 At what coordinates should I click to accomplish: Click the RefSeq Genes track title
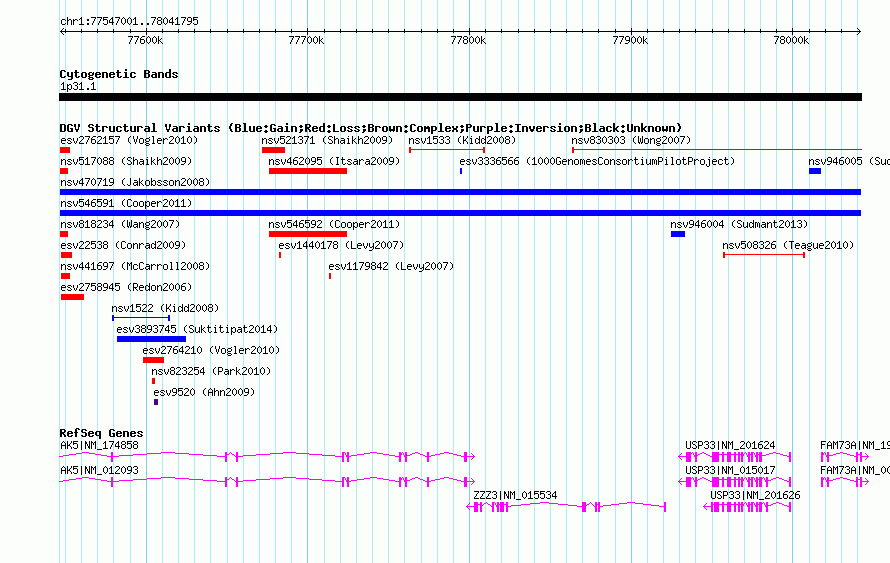pyautogui.click(x=102, y=433)
